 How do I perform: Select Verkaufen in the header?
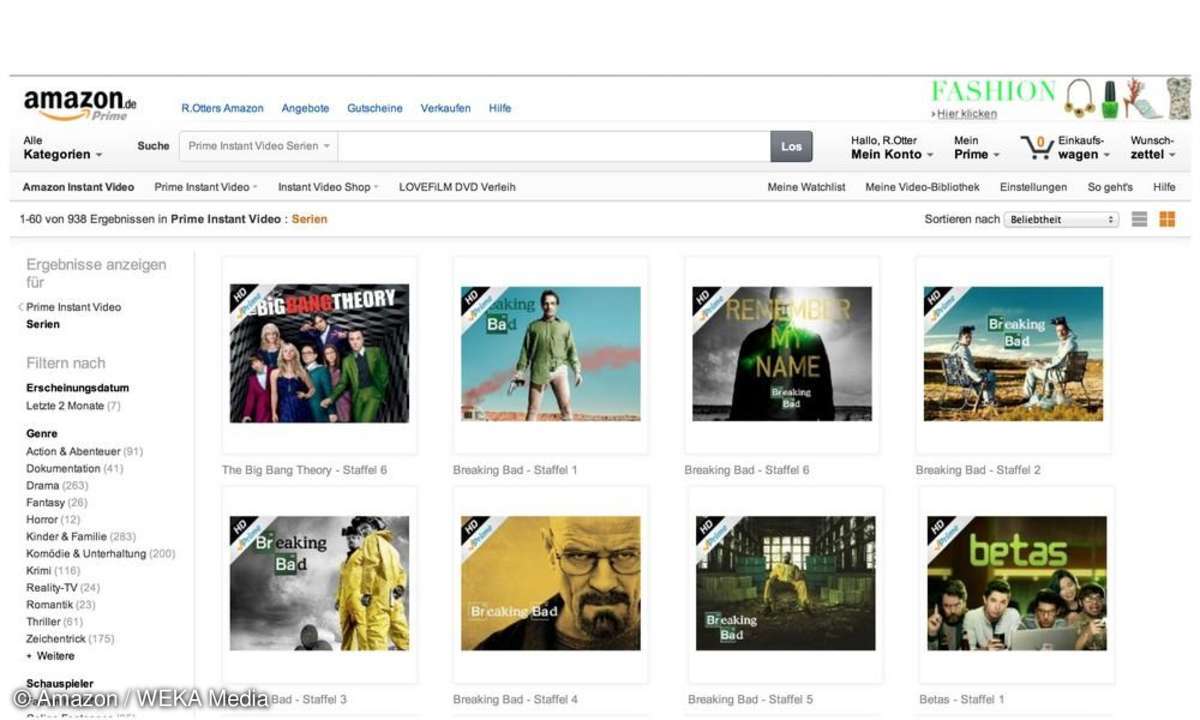coord(445,108)
